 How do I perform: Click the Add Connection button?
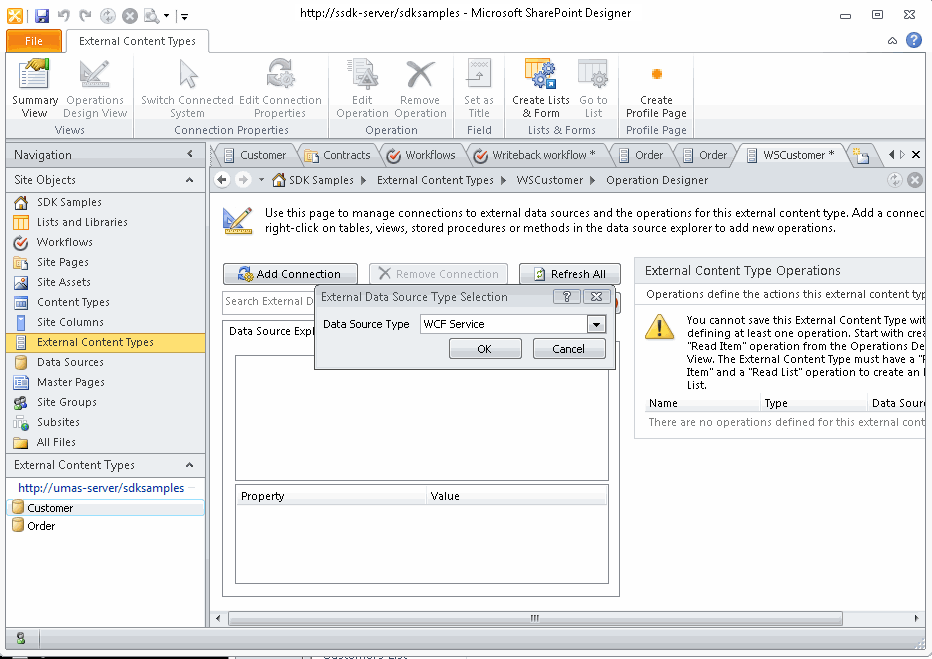point(290,273)
